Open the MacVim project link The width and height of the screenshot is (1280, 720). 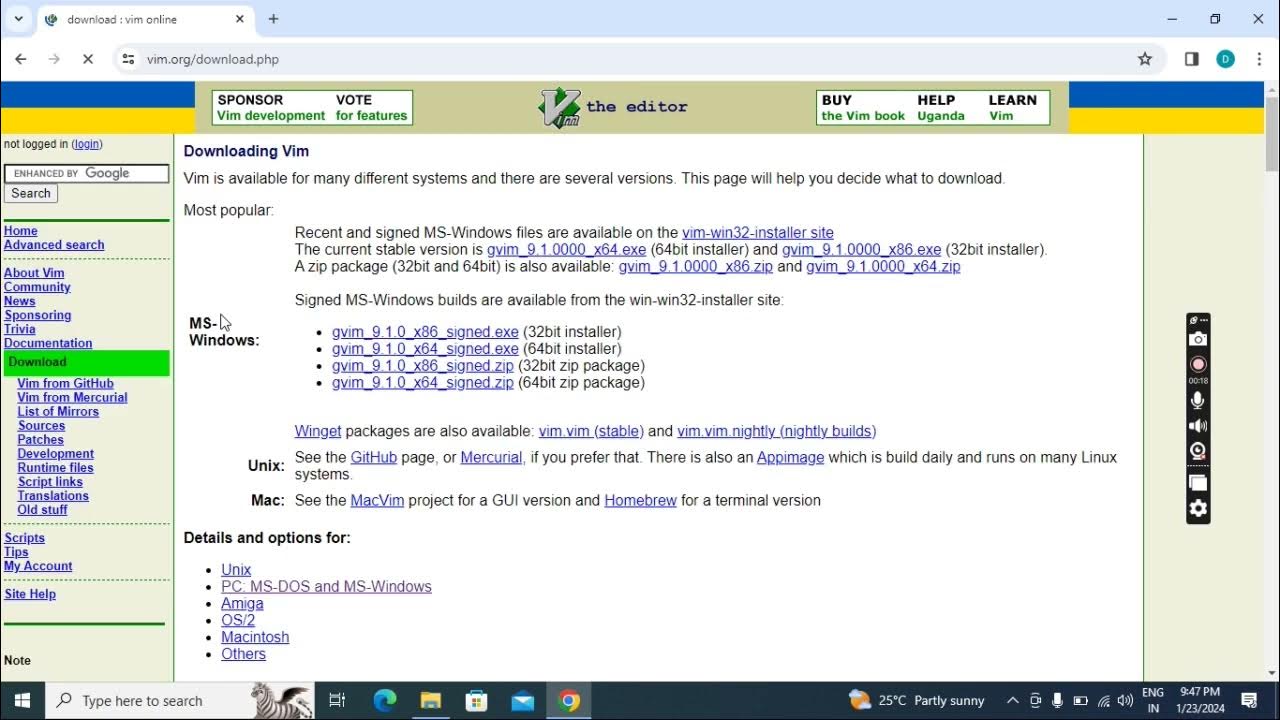click(377, 501)
